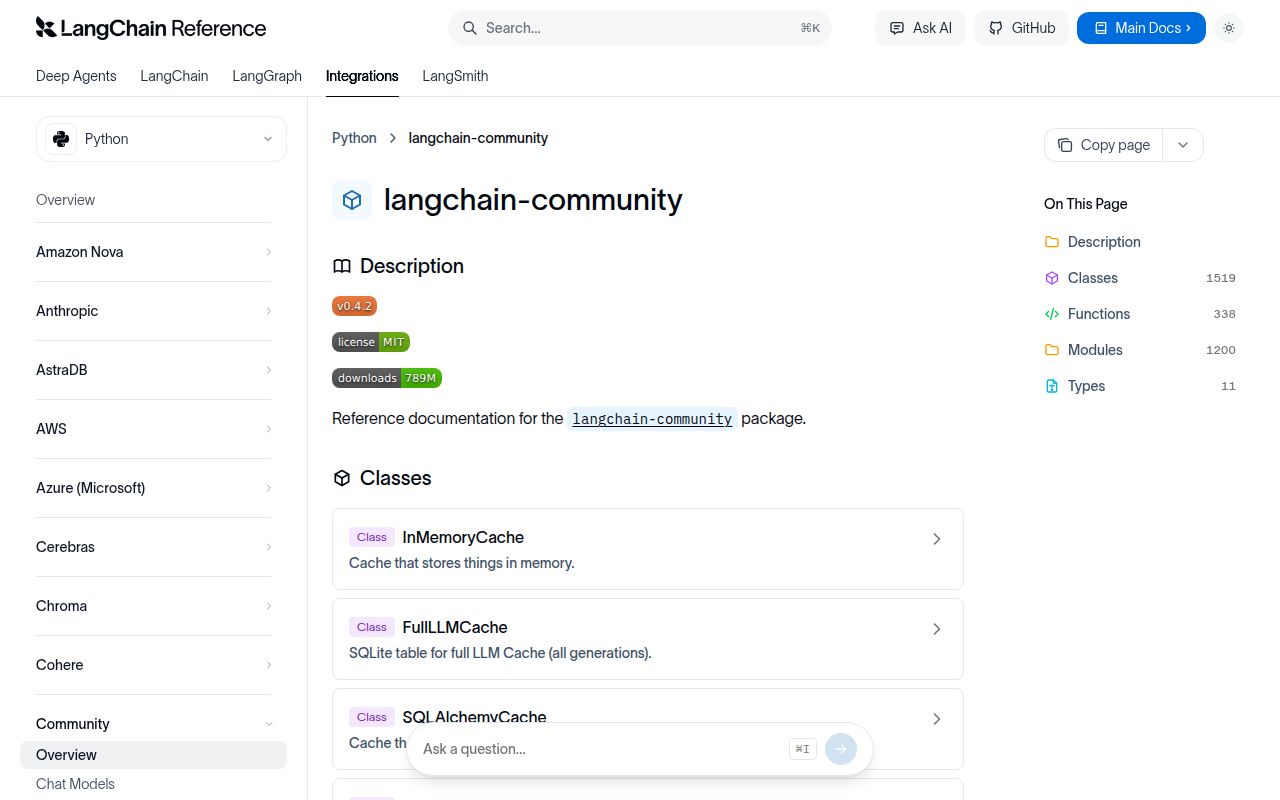Go to Main Docs

[x=1141, y=28]
